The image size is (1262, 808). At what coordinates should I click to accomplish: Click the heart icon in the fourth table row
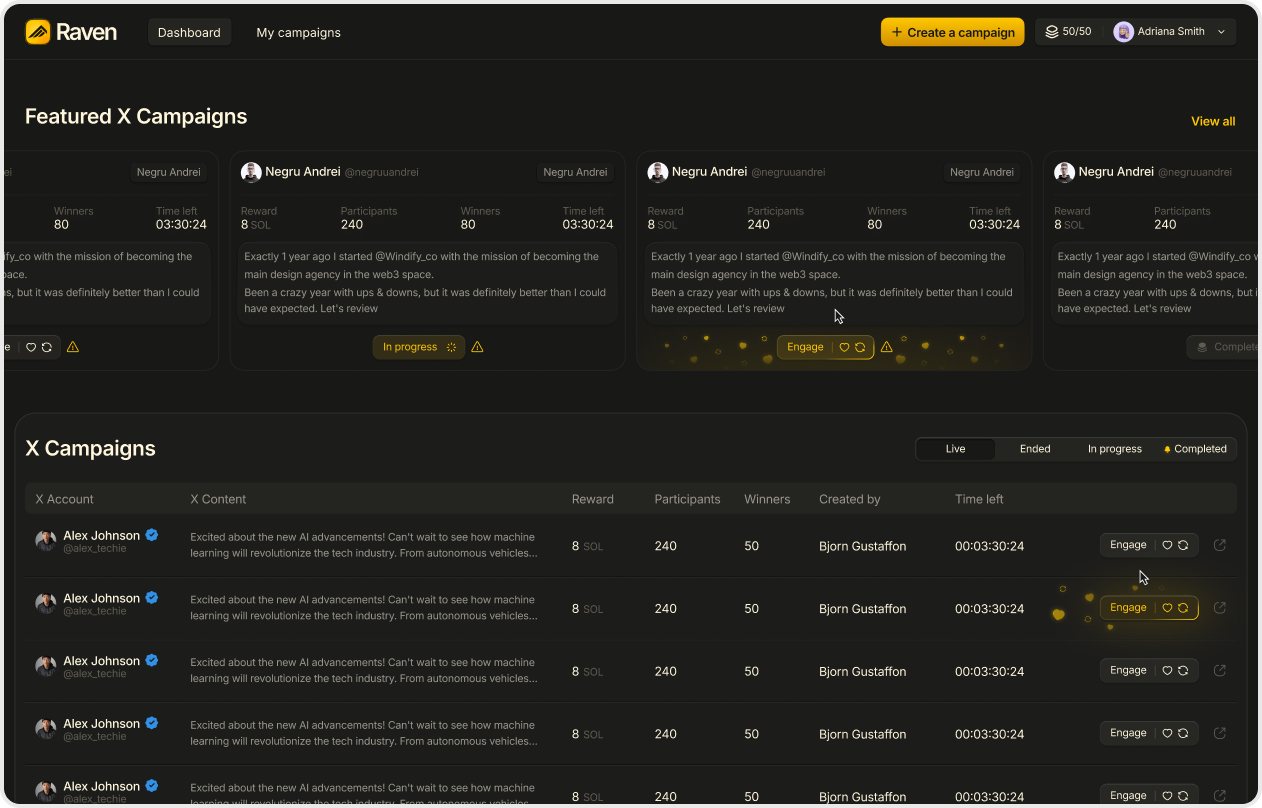tap(1167, 733)
